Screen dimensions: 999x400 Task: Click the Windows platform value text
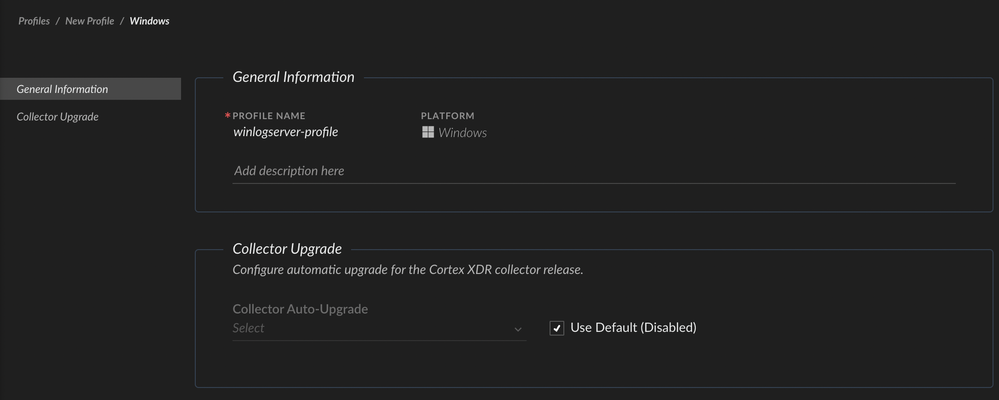[463, 132]
